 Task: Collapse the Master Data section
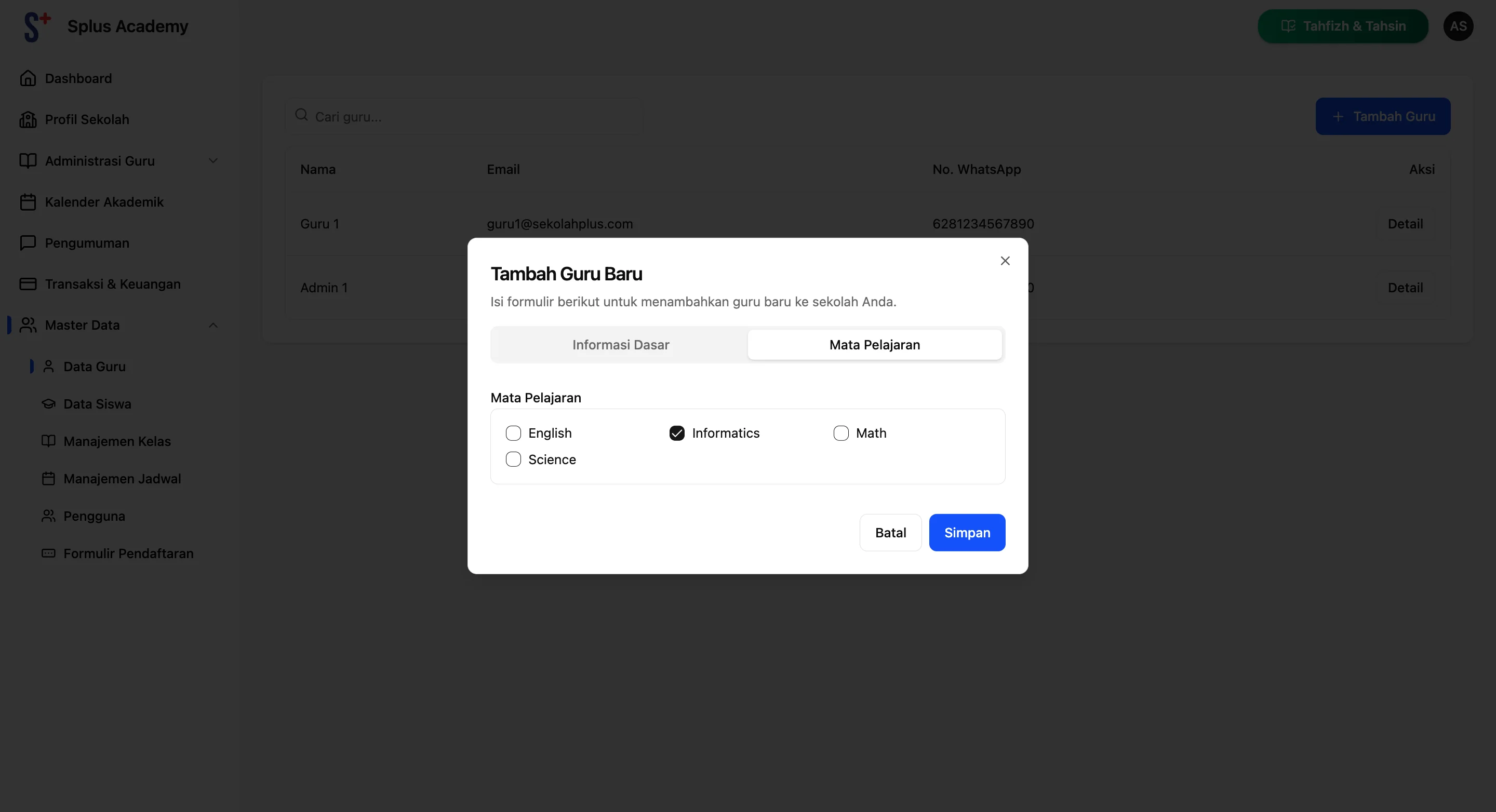click(x=213, y=325)
